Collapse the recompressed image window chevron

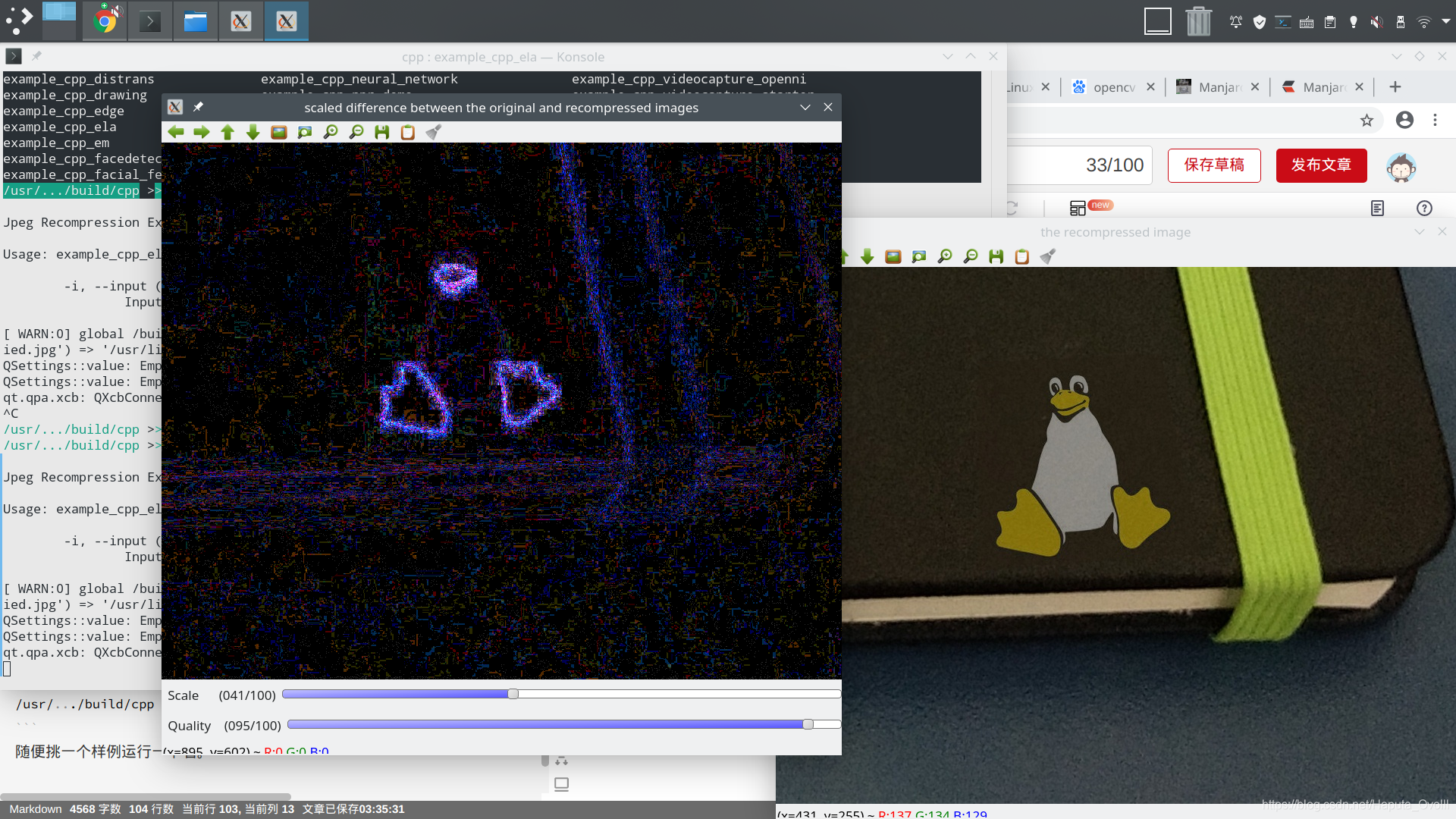[1420, 231]
